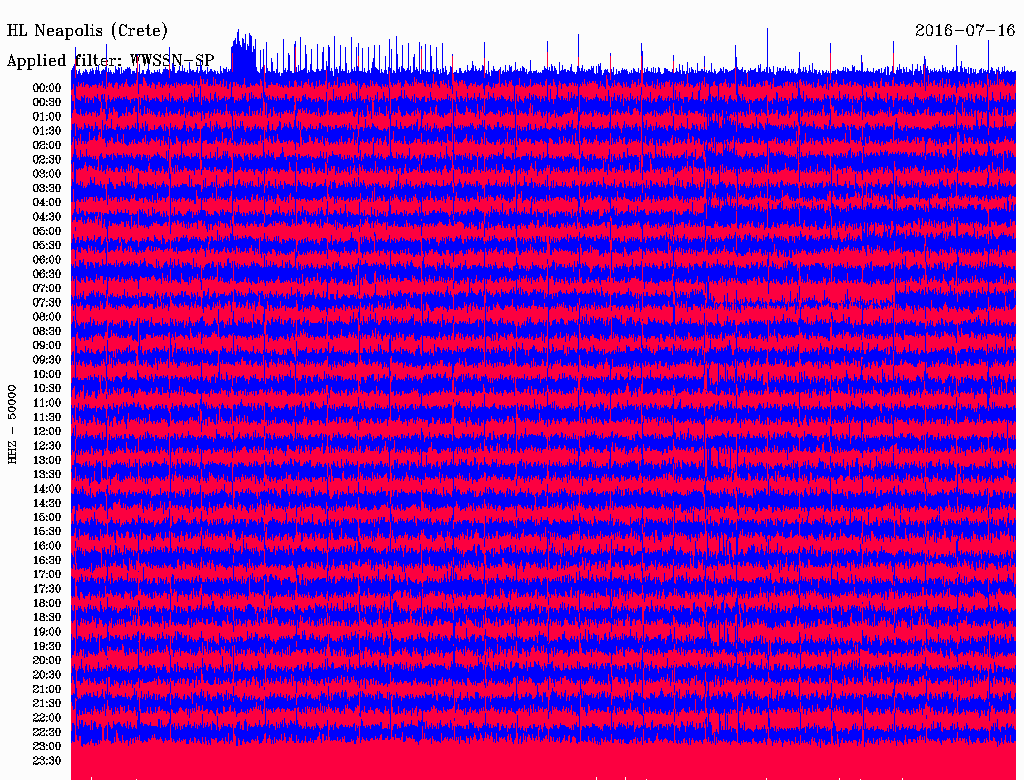The height and width of the screenshot is (780, 1024).
Task: Select the 00:00 time row label
Action: tap(47, 88)
